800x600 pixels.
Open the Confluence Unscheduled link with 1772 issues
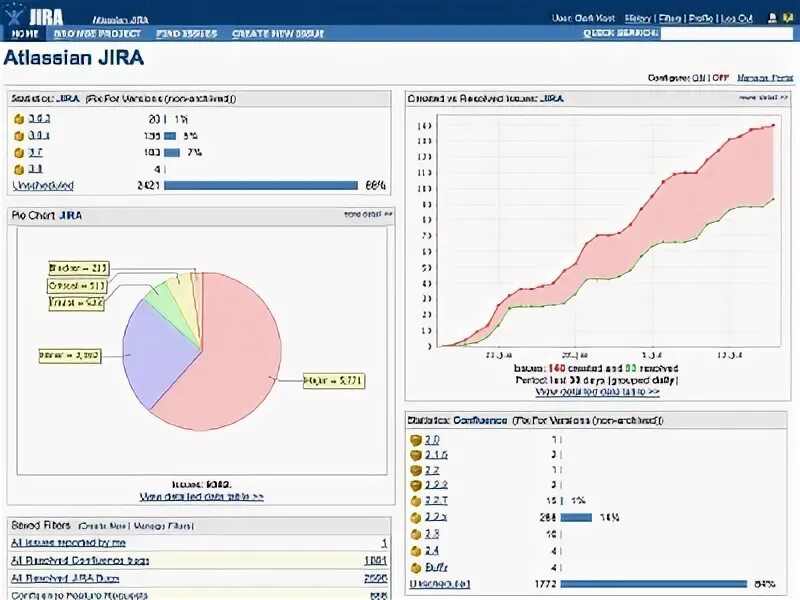point(440,584)
